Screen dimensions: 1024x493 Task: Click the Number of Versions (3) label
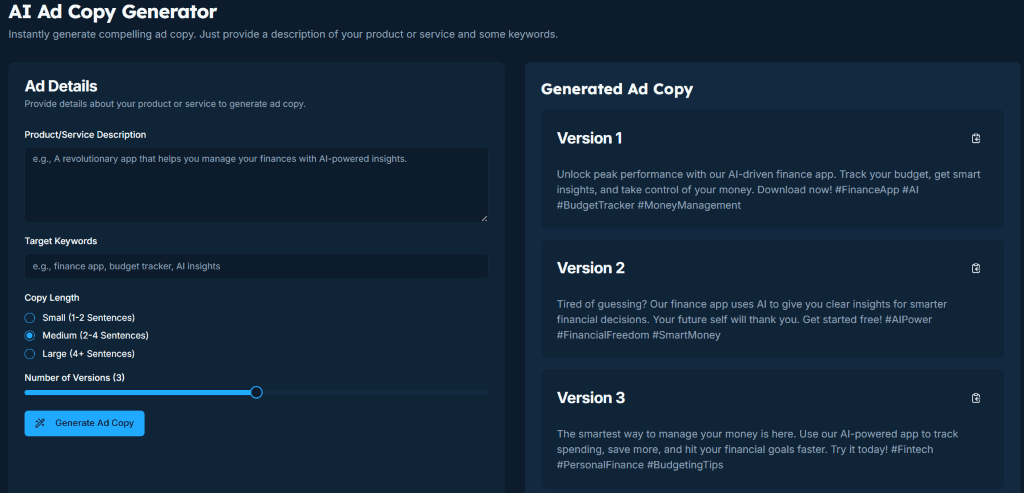pyautogui.click(x=75, y=377)
